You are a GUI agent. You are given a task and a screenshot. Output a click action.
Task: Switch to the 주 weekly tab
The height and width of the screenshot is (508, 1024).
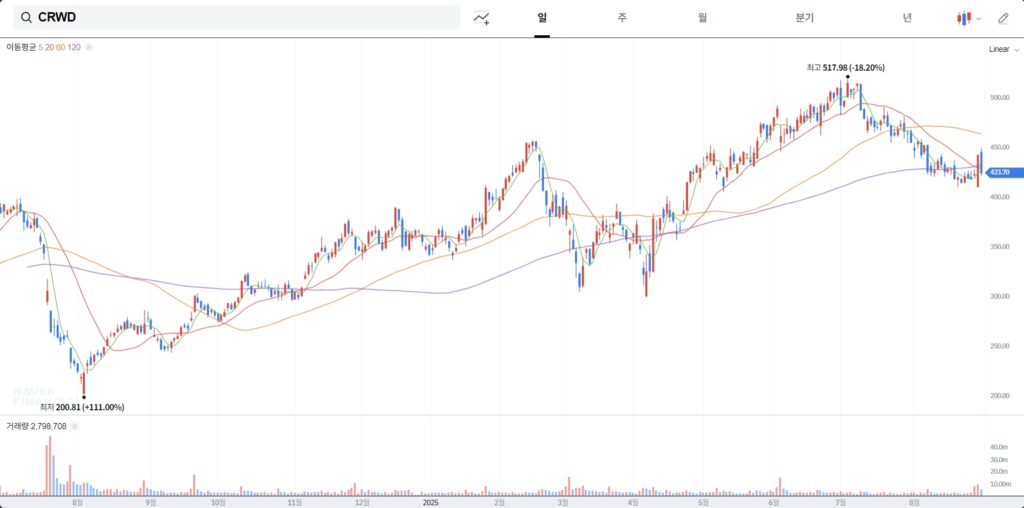(x=622, y=18)
